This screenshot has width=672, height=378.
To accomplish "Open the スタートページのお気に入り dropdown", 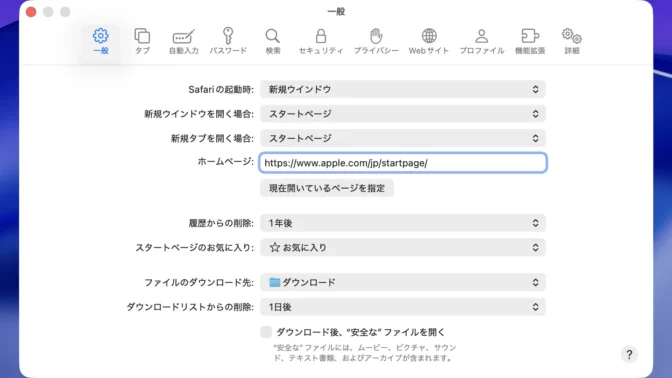I will tap(402, 247).
